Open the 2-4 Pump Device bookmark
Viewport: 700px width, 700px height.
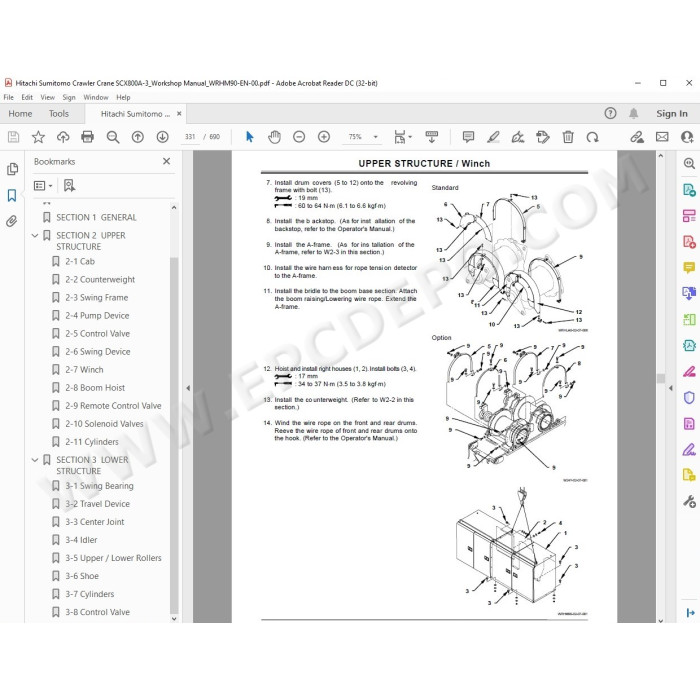pos(97,316)
